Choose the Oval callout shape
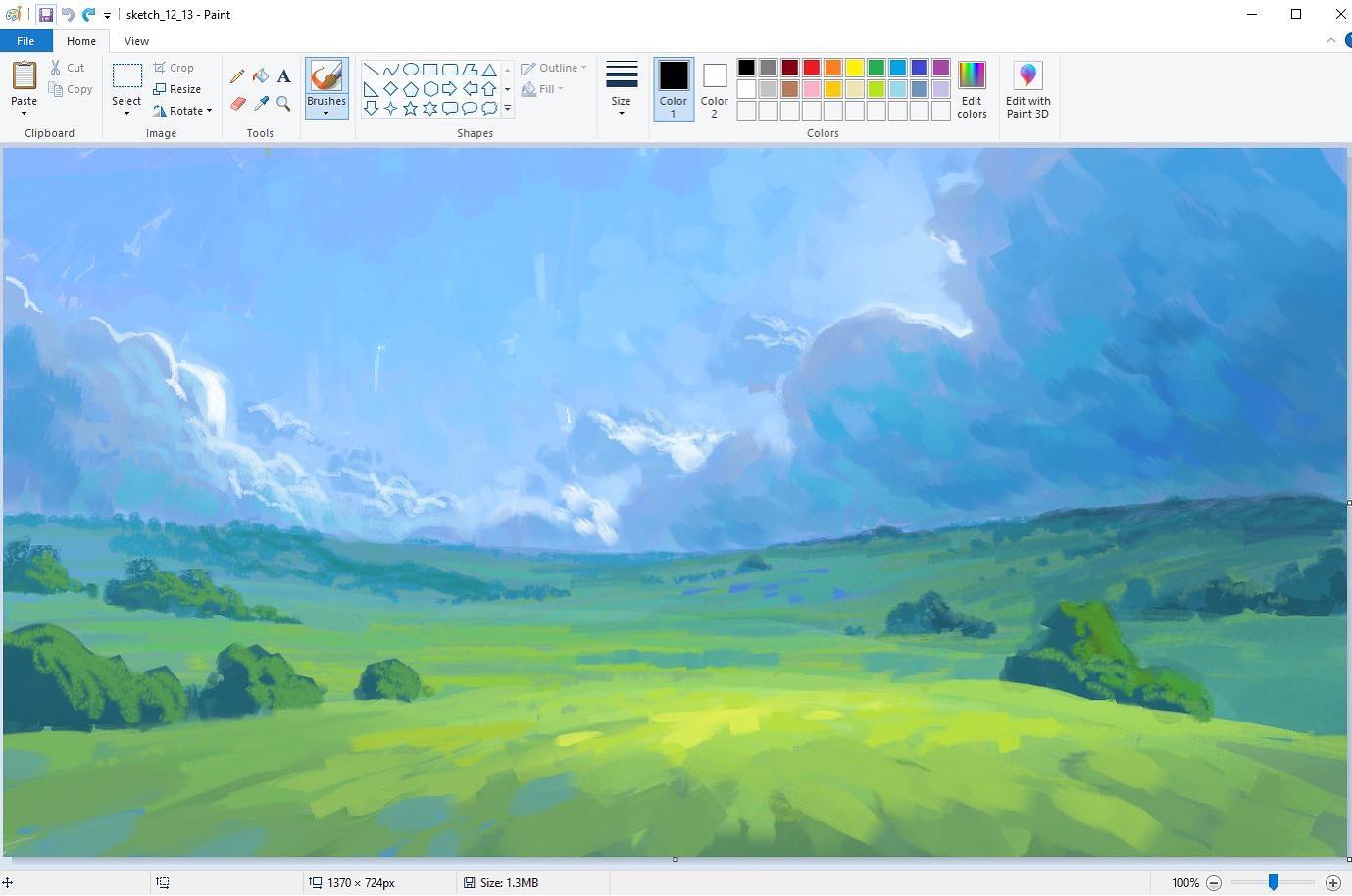This screenshot has width=1352, height=896. (470, 109)
